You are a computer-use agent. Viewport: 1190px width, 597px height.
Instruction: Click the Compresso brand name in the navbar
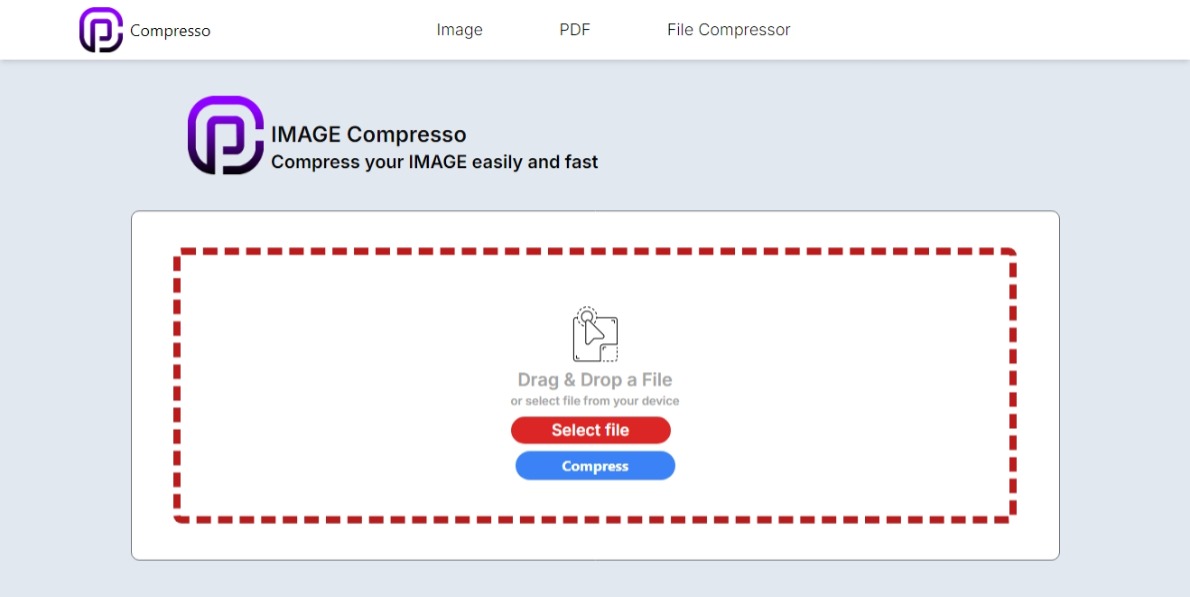(170, 31)
